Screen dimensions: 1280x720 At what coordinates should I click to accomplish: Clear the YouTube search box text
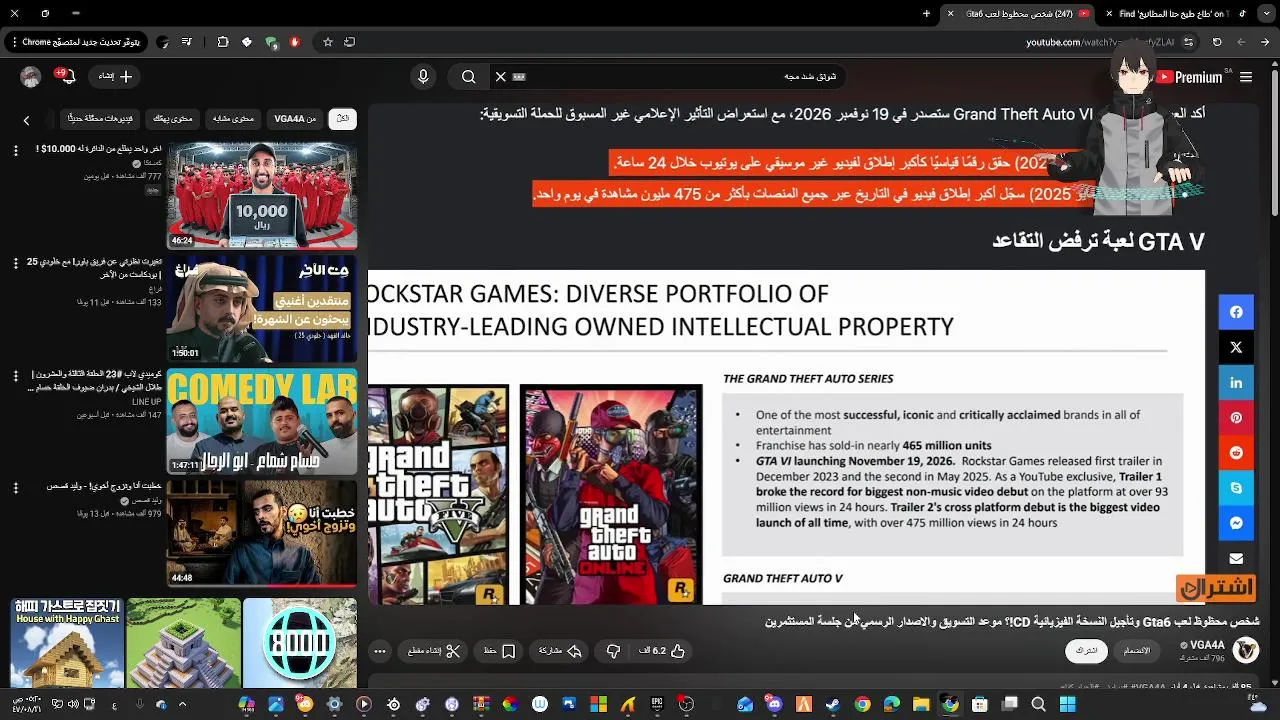[x=501, y=77]
